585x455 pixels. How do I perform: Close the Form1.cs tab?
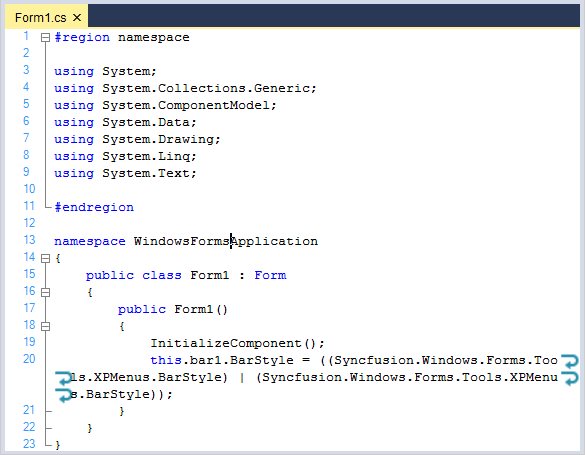pos(77,18)
